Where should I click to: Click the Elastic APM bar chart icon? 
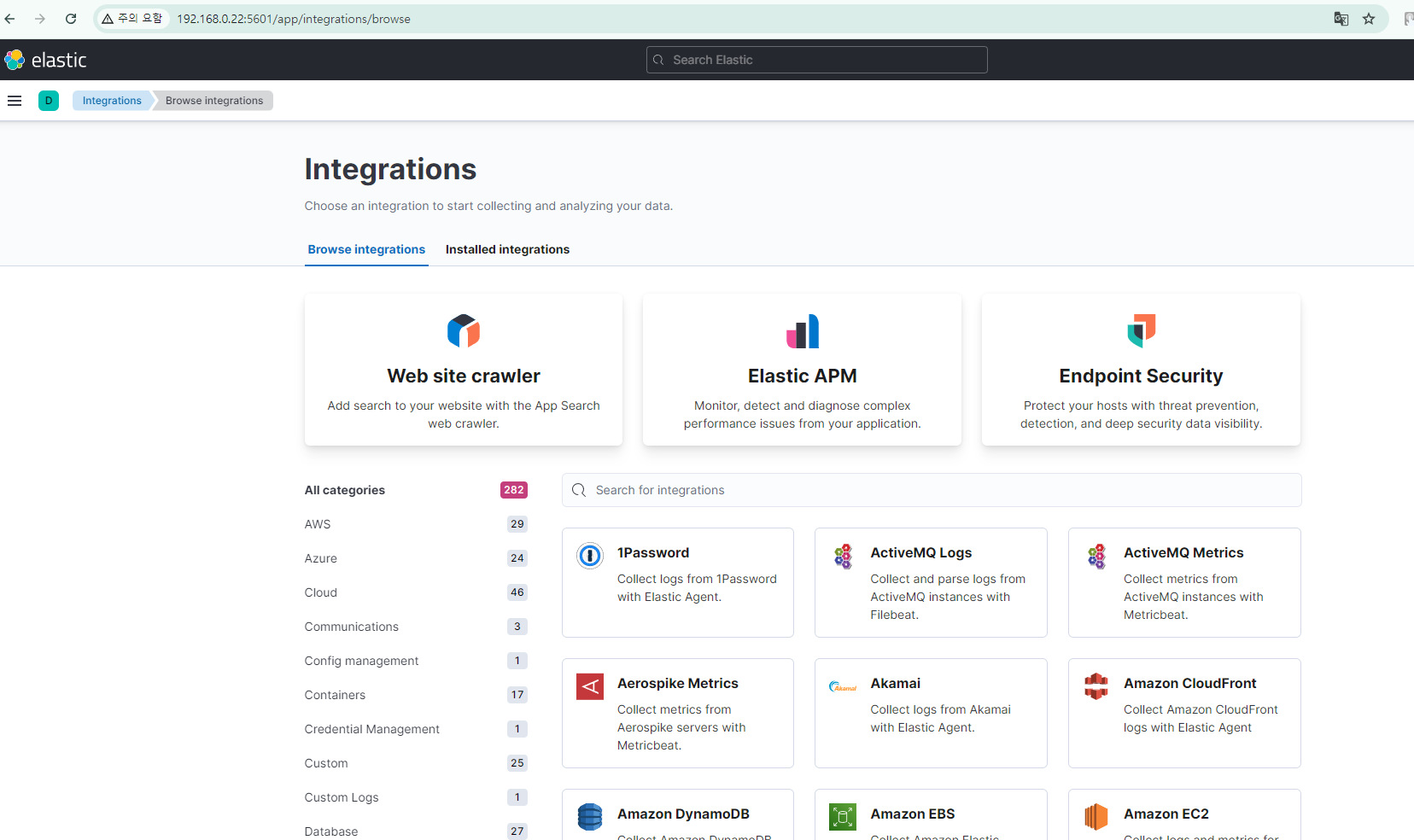click(802, 331)
